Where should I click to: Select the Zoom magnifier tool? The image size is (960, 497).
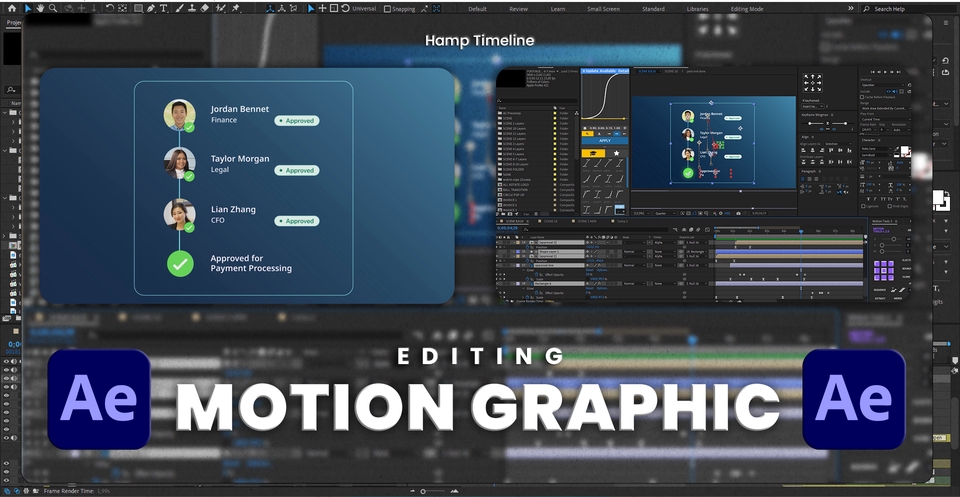53,9
